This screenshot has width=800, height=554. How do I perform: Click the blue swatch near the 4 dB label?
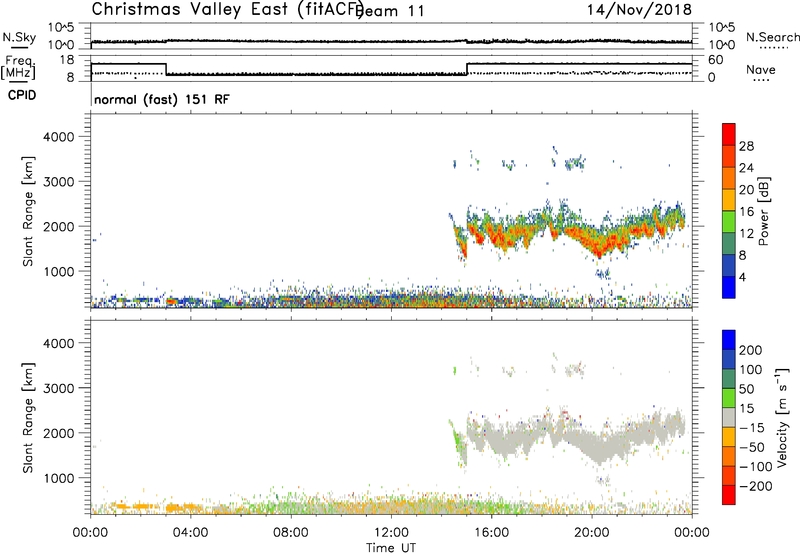(x=729, y=287)
